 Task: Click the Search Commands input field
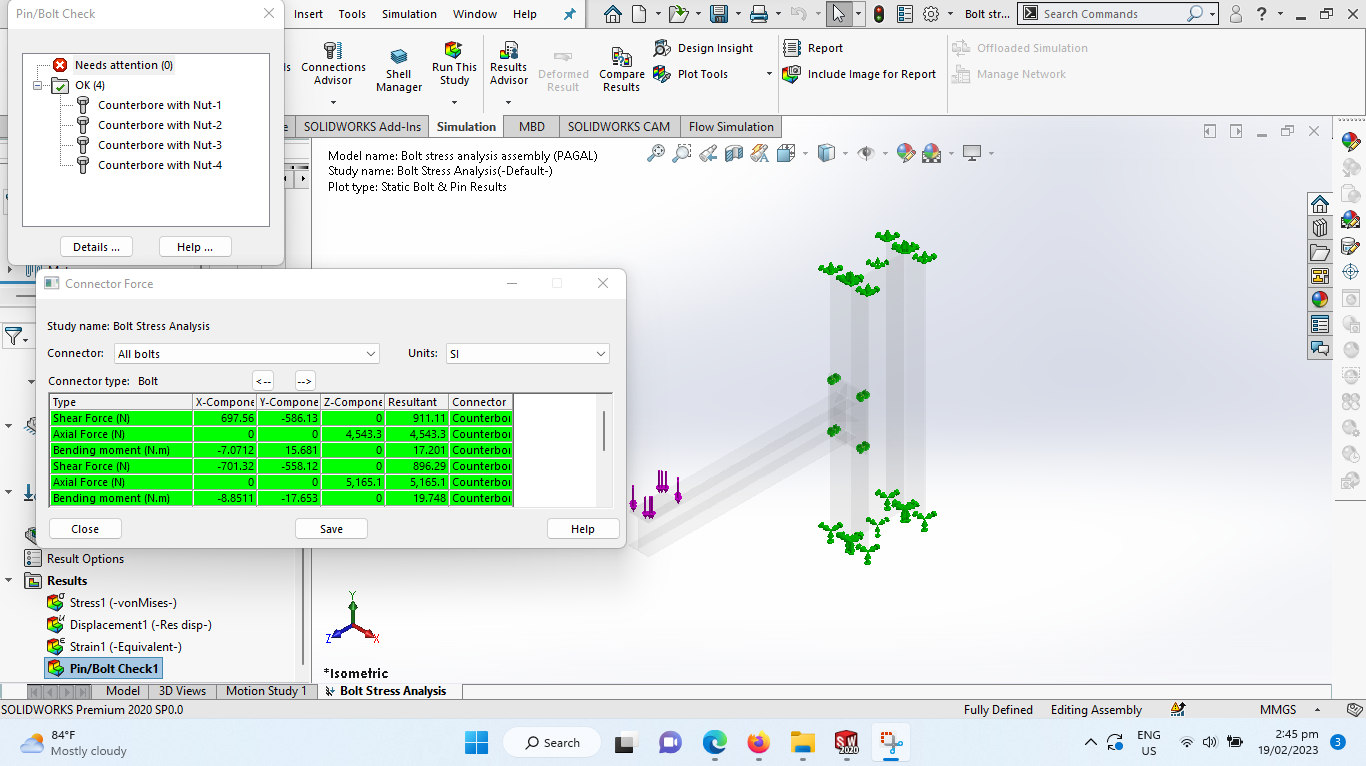[x=1112, y=14]
